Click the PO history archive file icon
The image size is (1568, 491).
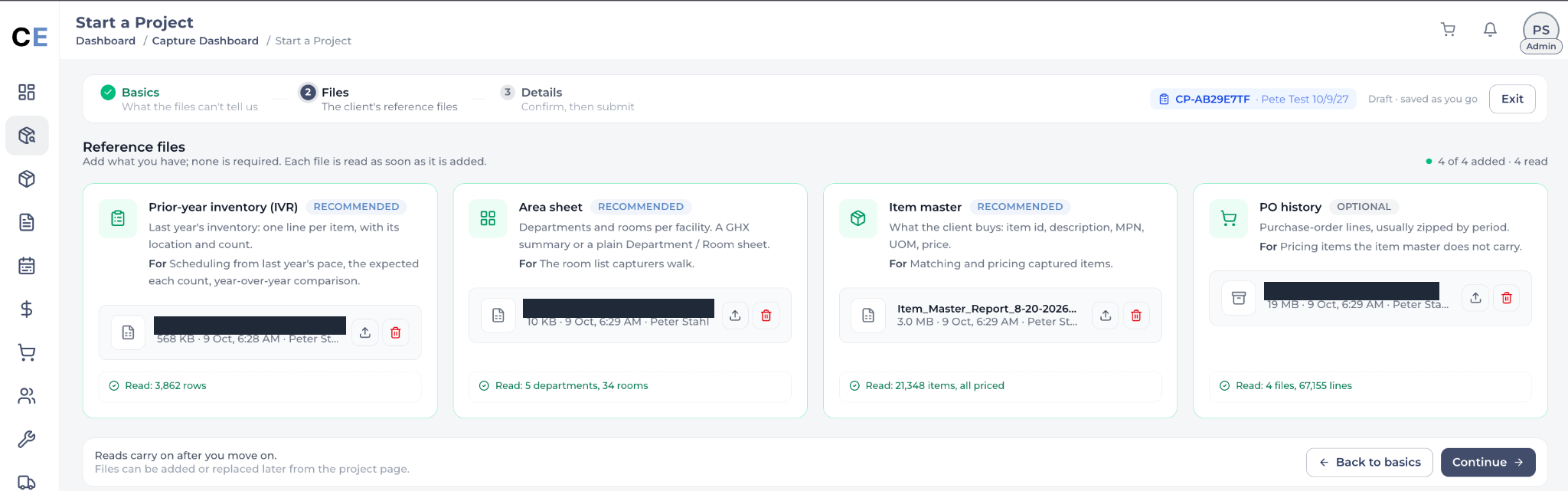pyautogui.click(x=1238, y=298)
